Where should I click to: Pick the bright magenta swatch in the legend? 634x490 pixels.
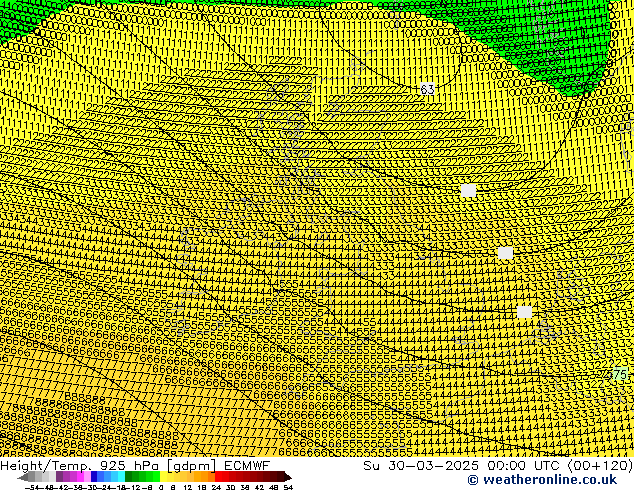point(80,477)
